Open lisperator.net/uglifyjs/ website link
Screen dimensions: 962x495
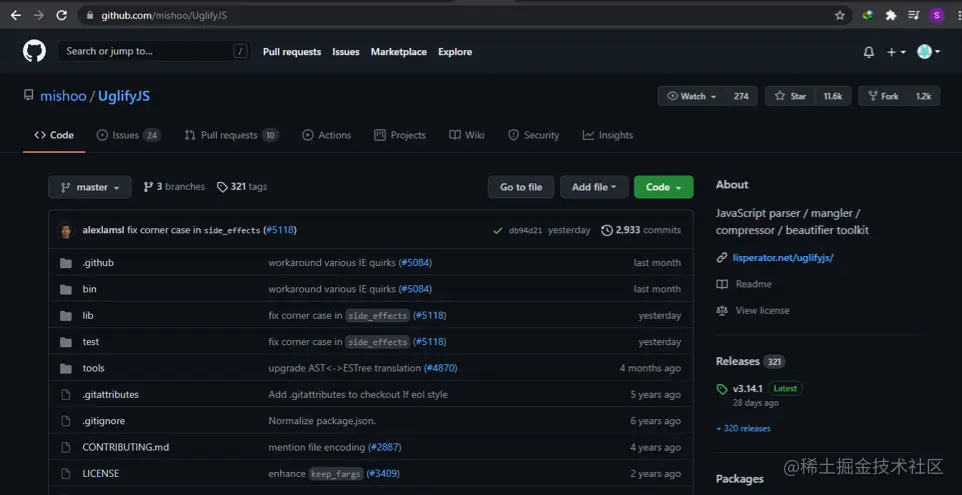[783, 258]
